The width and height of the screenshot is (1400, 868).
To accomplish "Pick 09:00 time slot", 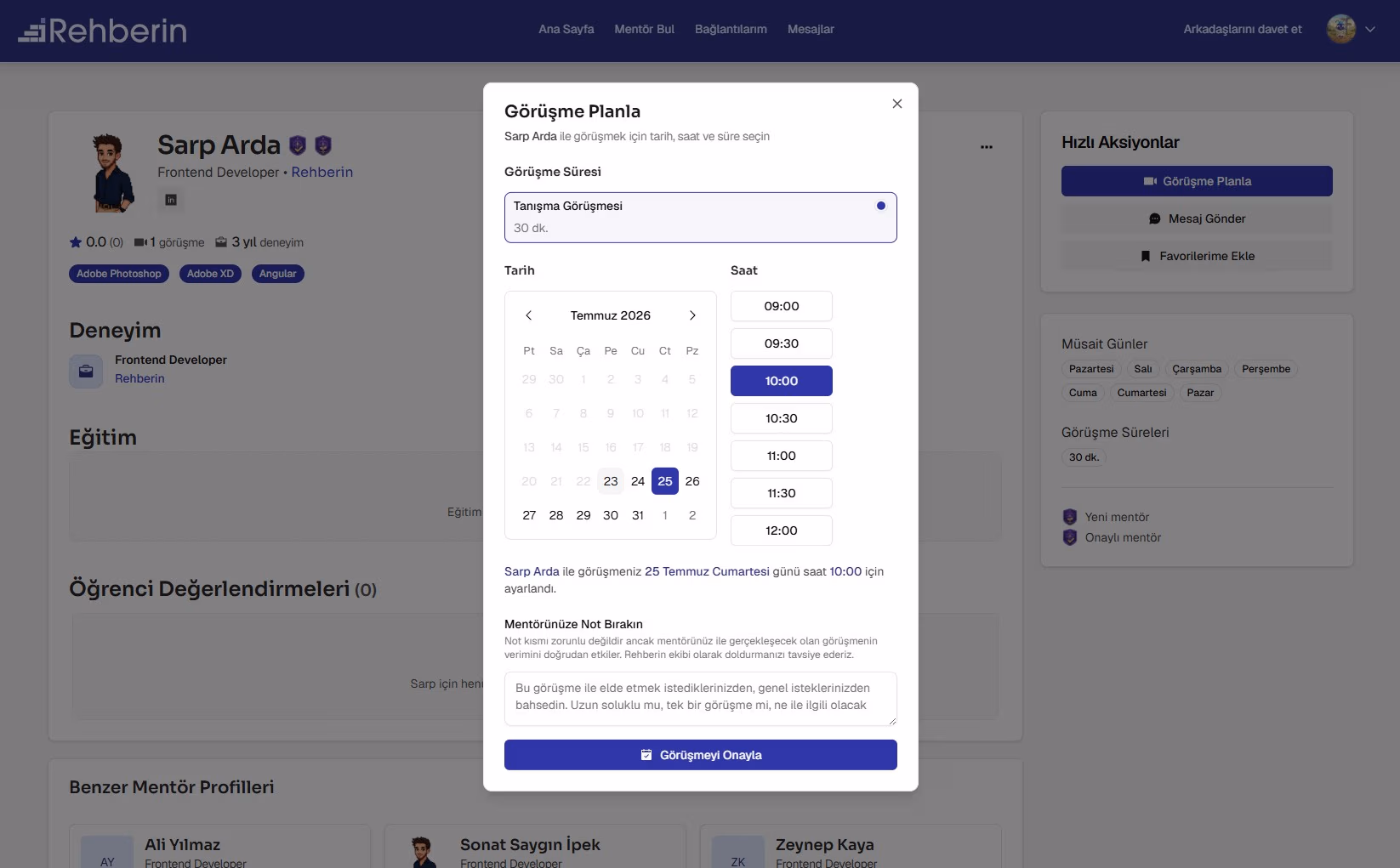I will coord(781,306).
